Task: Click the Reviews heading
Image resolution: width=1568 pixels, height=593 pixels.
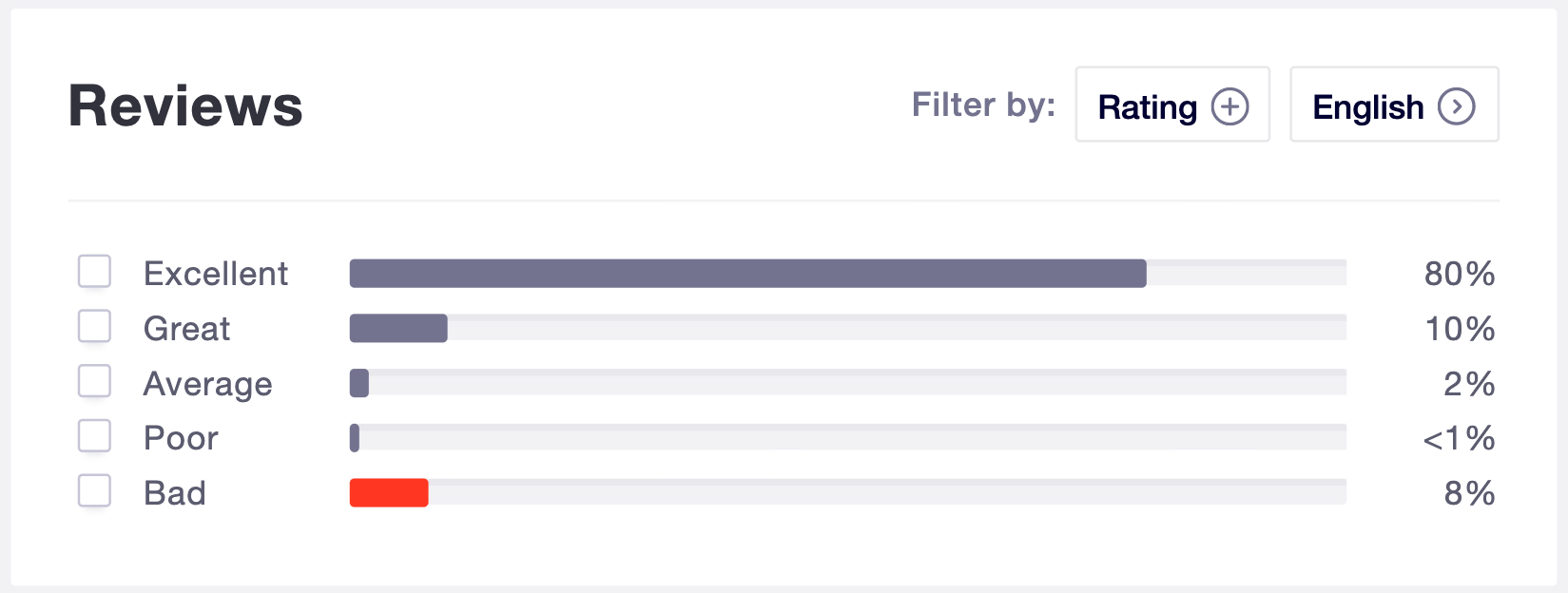Action: pyautogui.click(x=185, y=105)
